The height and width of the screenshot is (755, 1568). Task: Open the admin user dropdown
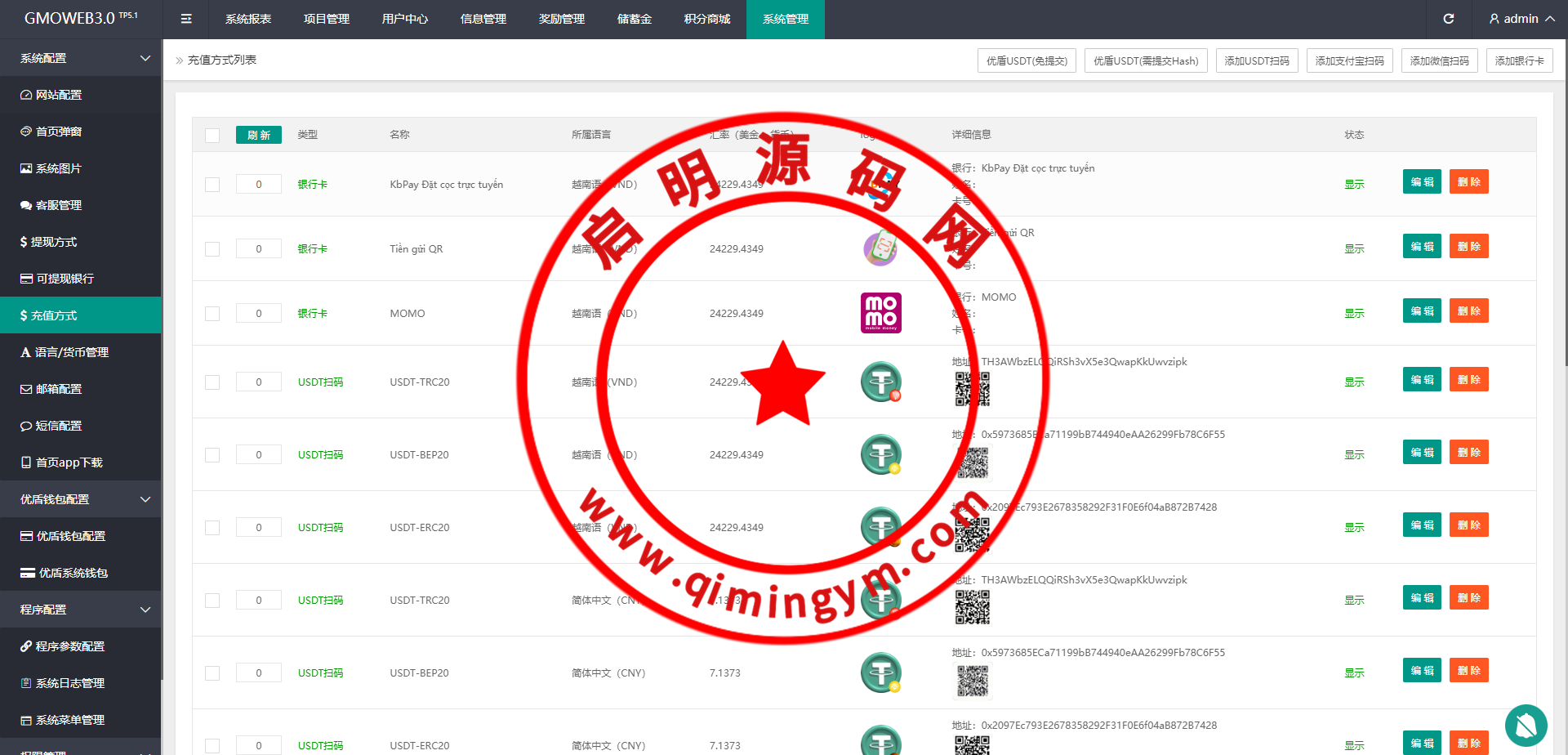[x=1521, y=19]
